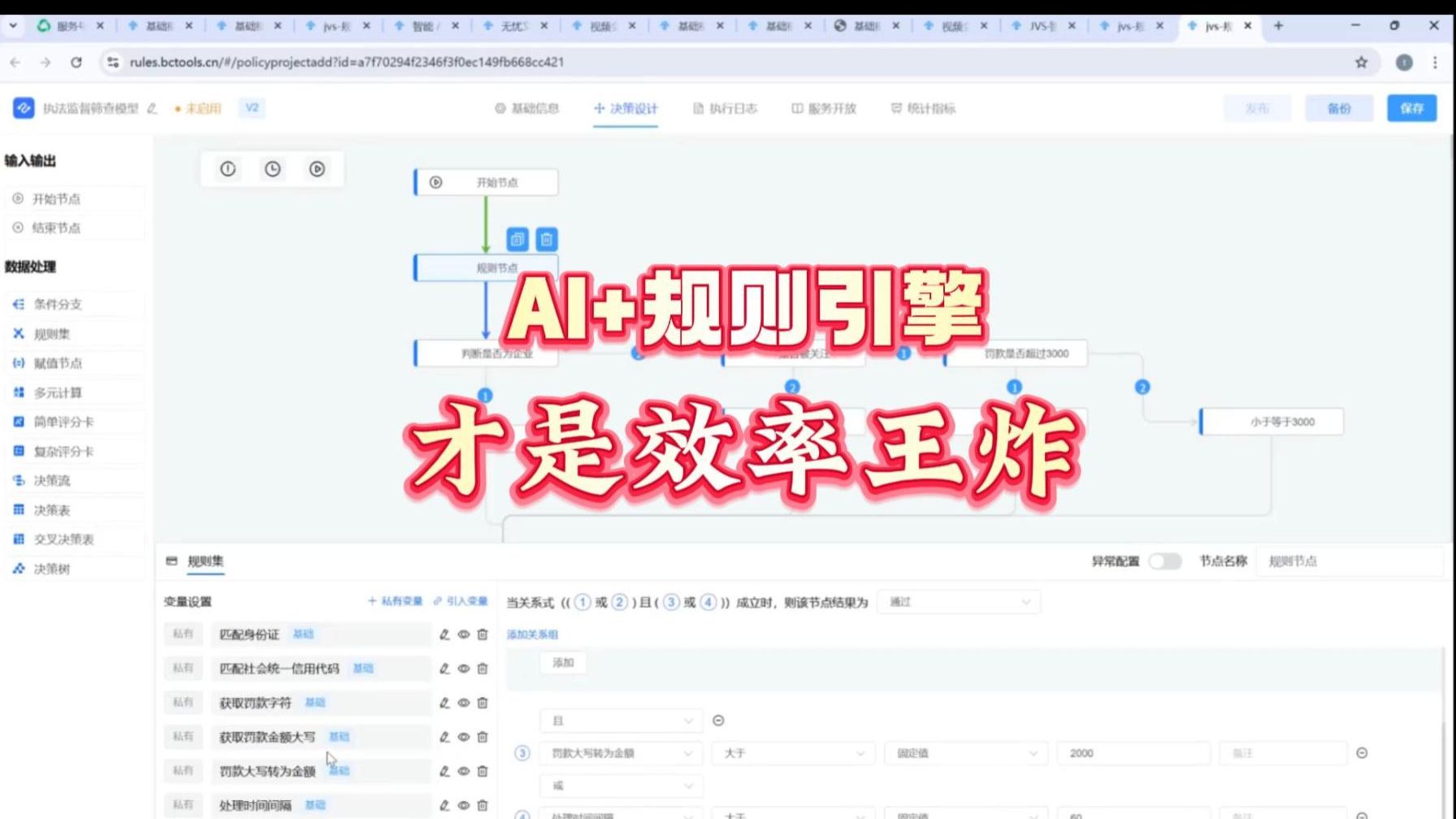Open the node result 通过 dropdown
This screenshot has width=1456, height=819.
point(959,602)
